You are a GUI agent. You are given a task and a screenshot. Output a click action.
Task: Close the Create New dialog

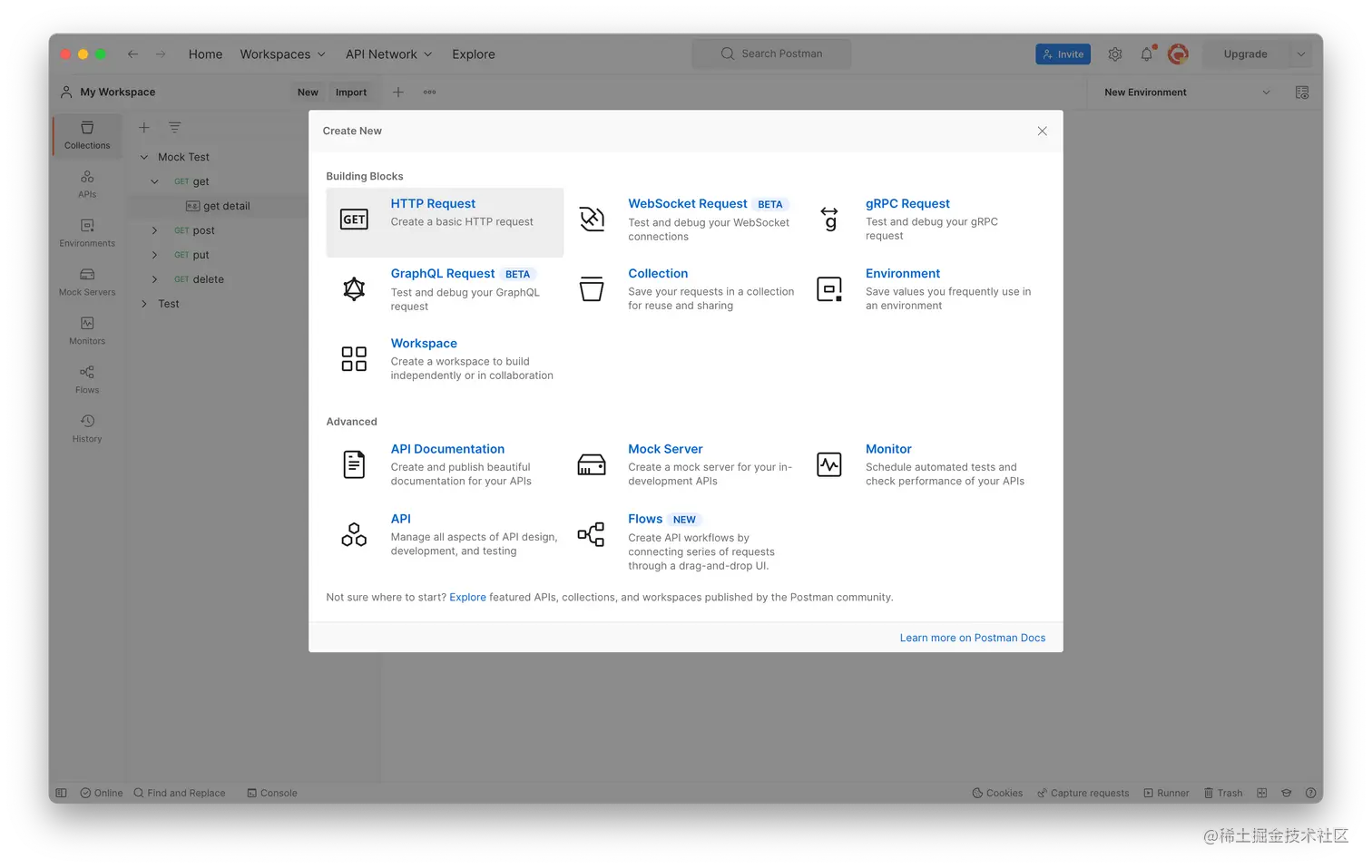point(1043,132)
